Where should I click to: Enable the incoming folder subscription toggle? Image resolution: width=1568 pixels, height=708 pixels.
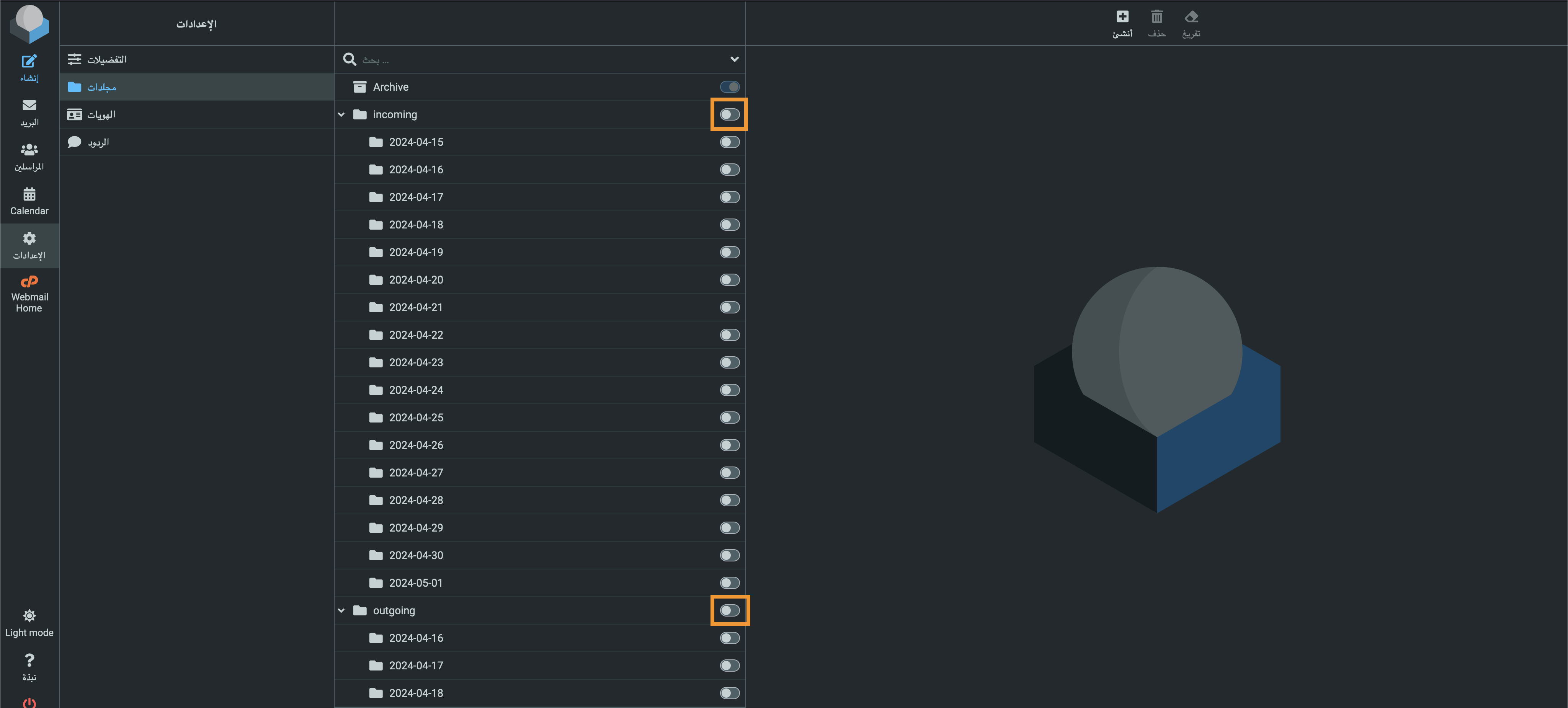click(x=729, y=114)
